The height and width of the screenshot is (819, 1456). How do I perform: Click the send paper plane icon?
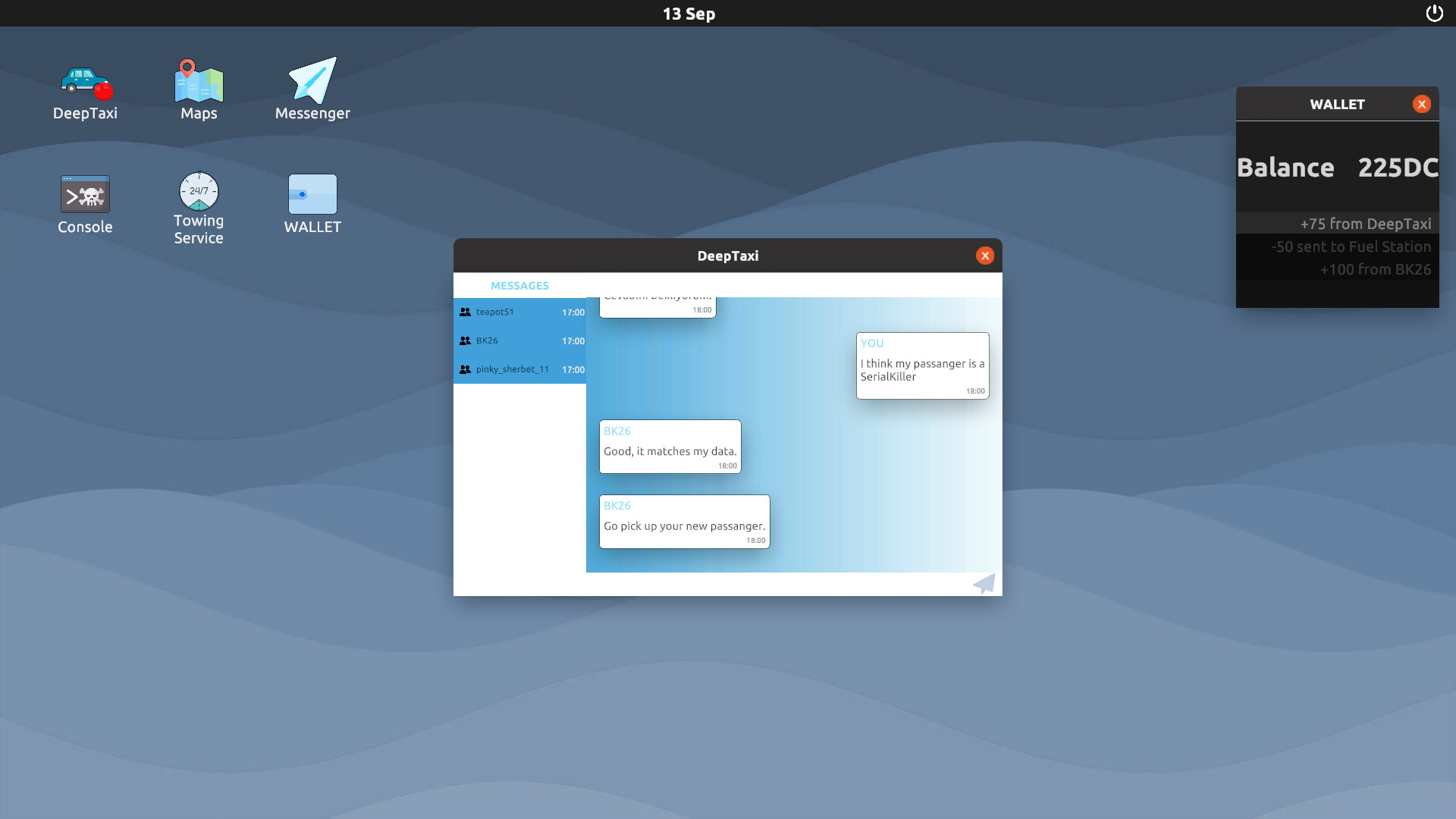point(984,584)
